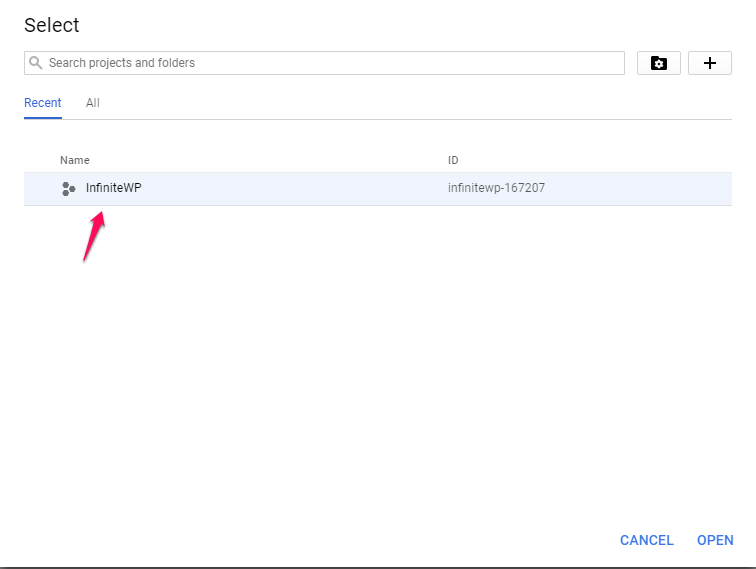Switch to the All tab

tap(93, 103)
